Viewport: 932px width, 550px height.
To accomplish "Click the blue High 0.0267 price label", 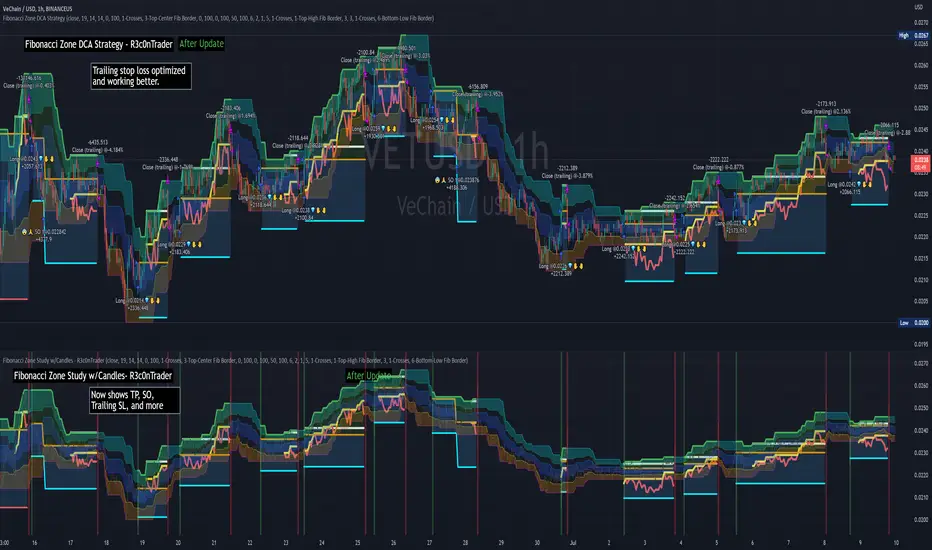I will click(x=914, y=36).
